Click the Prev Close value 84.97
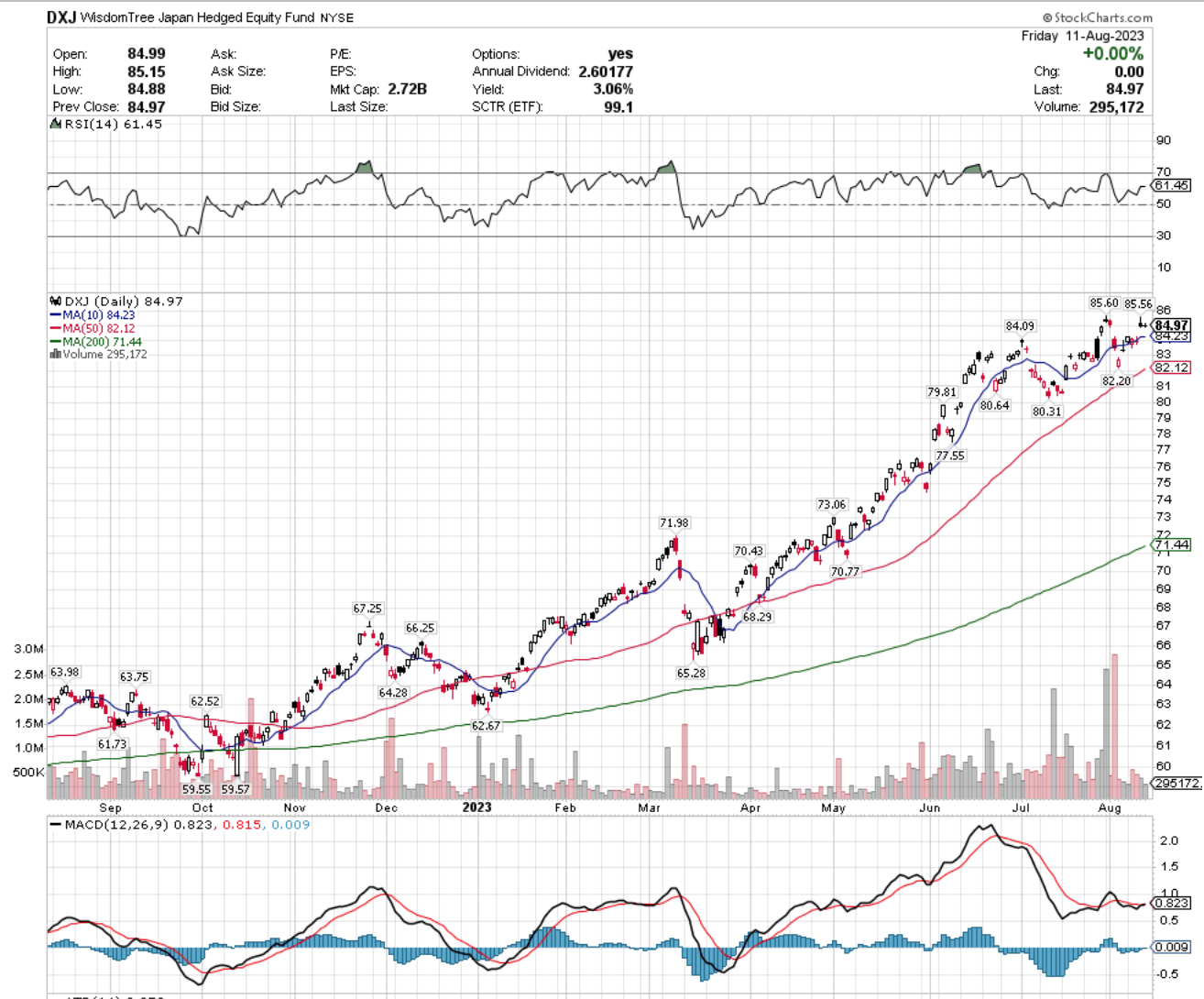 [147, 106]
